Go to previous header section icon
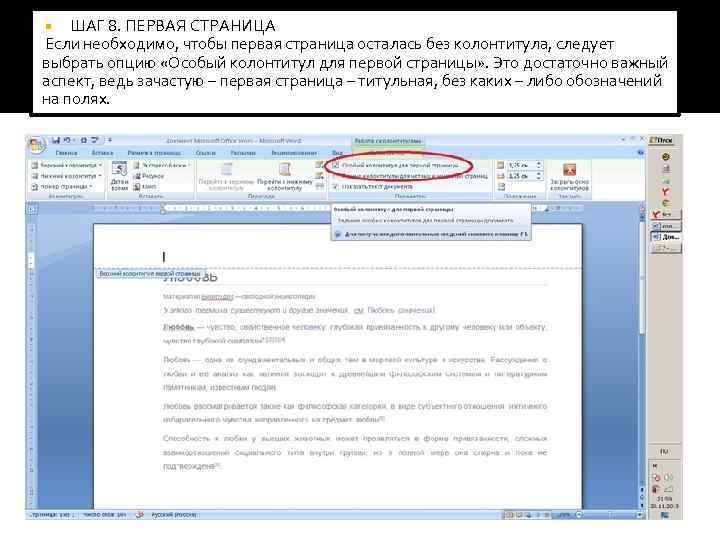Screen dimensions: 720x540 coord(320,165)
